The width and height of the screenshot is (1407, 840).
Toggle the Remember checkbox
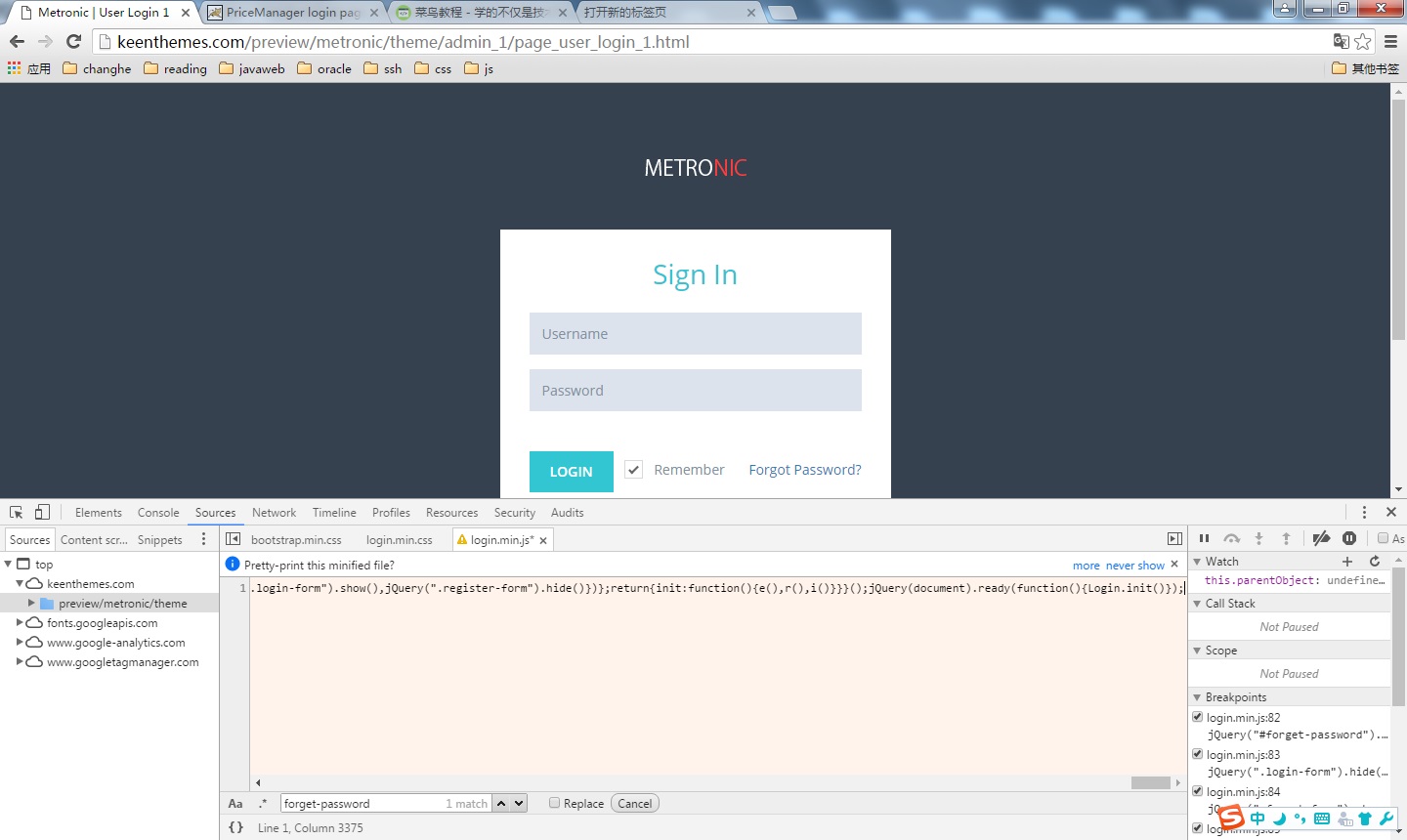[x=634, y=470]
